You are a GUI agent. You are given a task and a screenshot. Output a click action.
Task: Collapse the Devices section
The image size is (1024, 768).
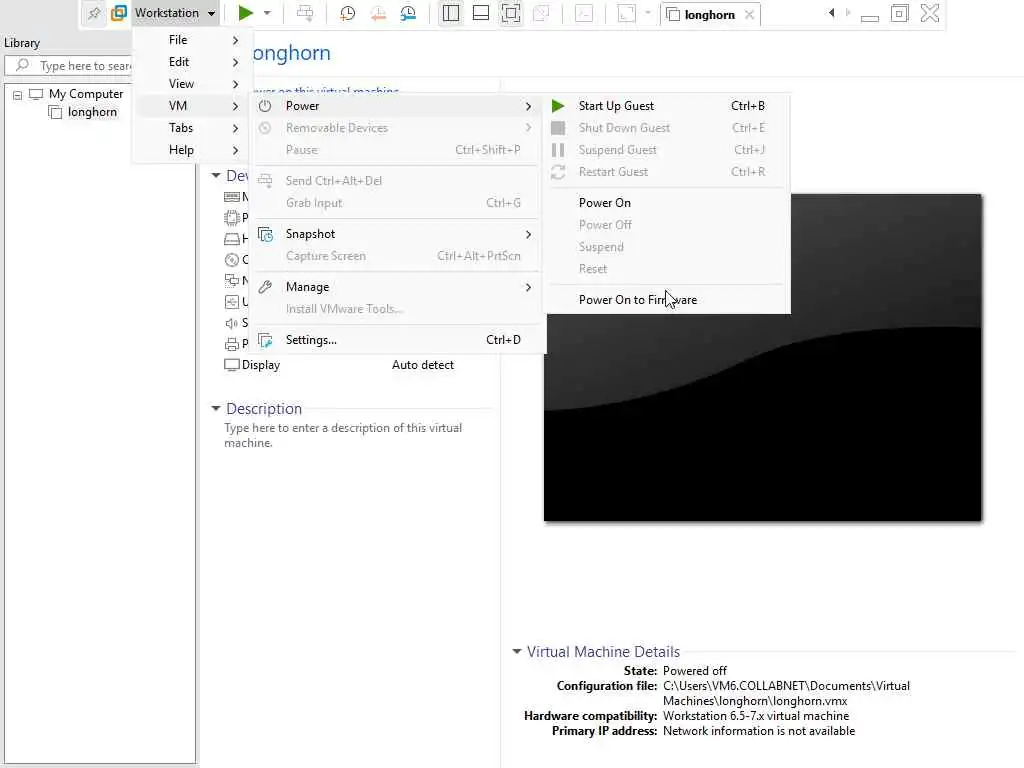216,175
